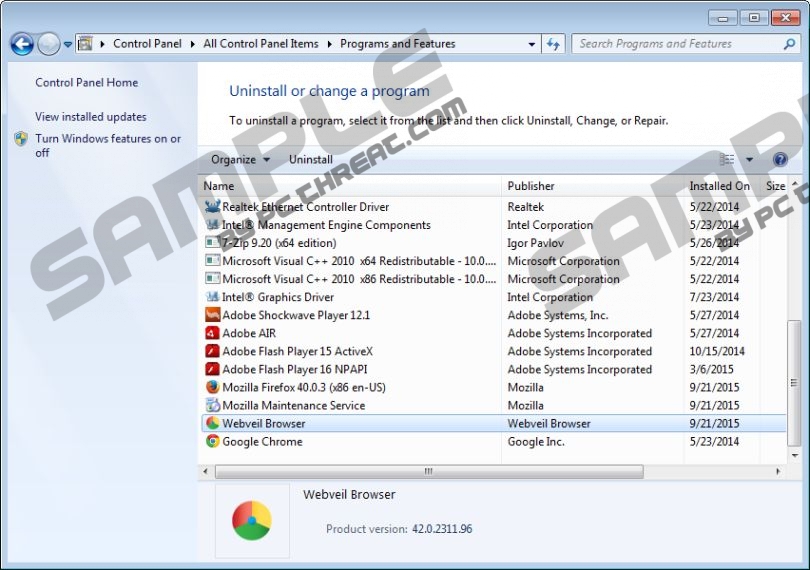Click Adobe Shockwave Player 12.1 name
810x570 pixels.
tap(296, 315)
